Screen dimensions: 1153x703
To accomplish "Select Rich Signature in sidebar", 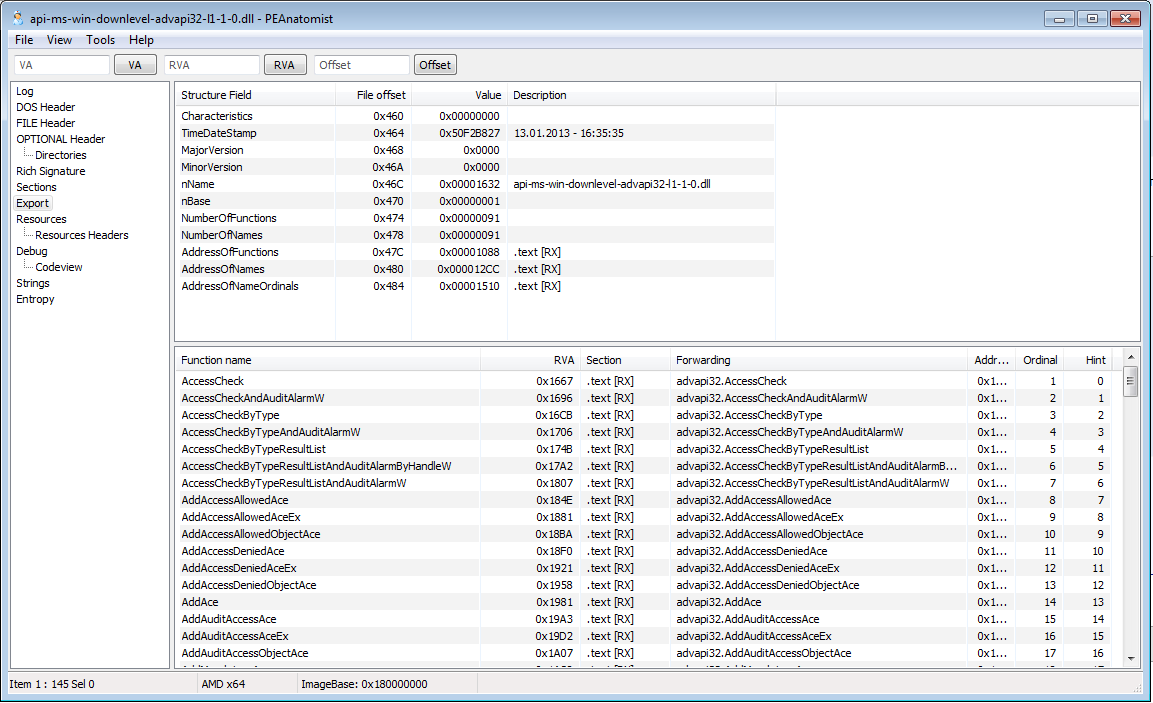I will point(50,171).
